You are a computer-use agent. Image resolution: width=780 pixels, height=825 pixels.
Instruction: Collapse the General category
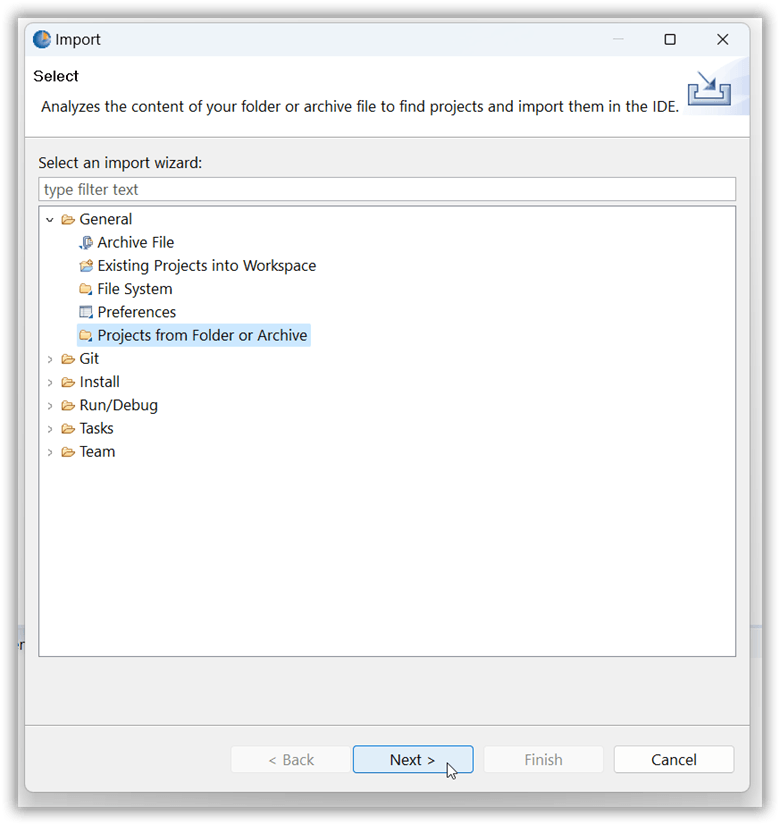[50, 220]
